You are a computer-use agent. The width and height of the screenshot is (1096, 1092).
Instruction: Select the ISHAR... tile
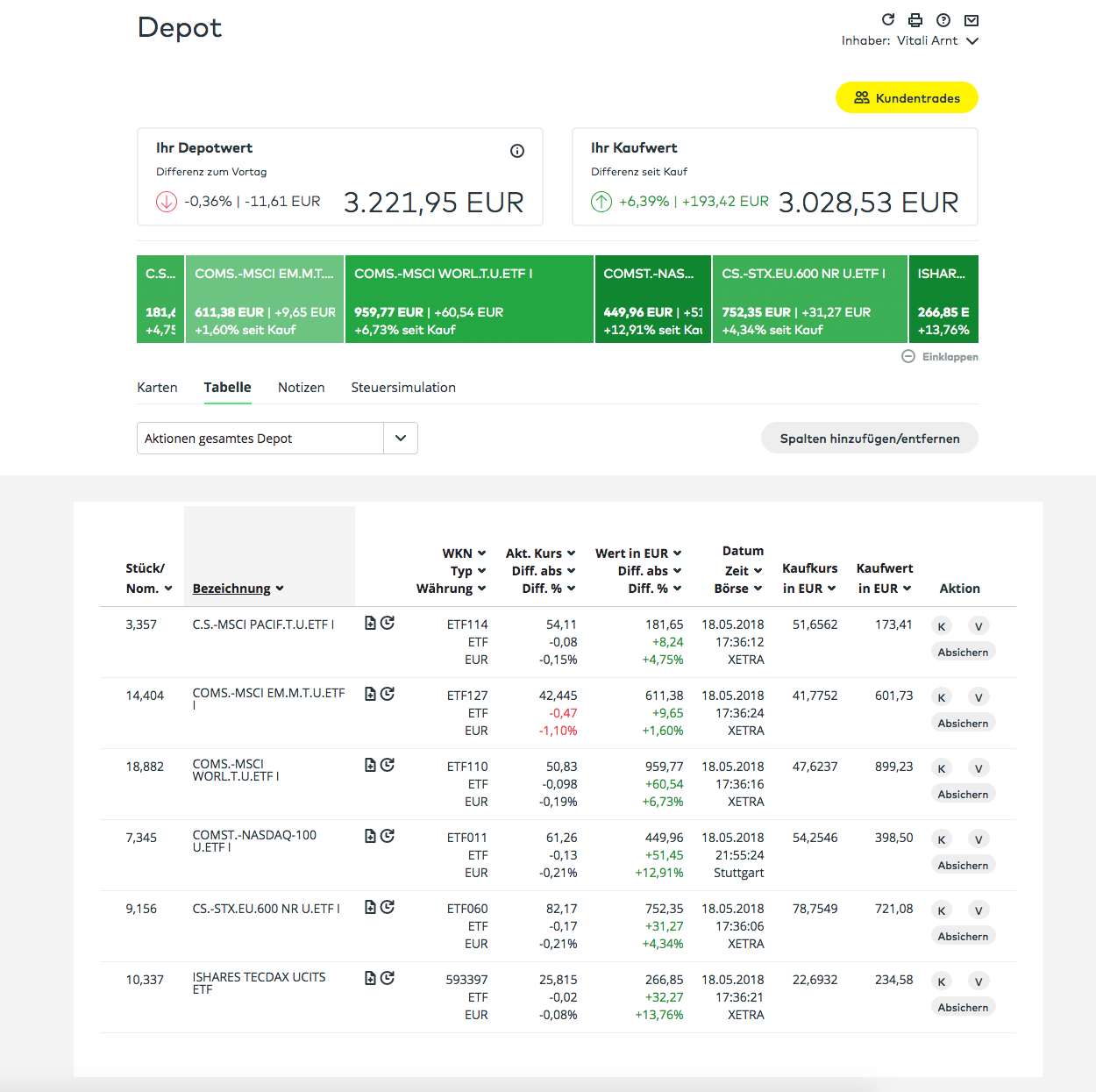pos(943,299)
